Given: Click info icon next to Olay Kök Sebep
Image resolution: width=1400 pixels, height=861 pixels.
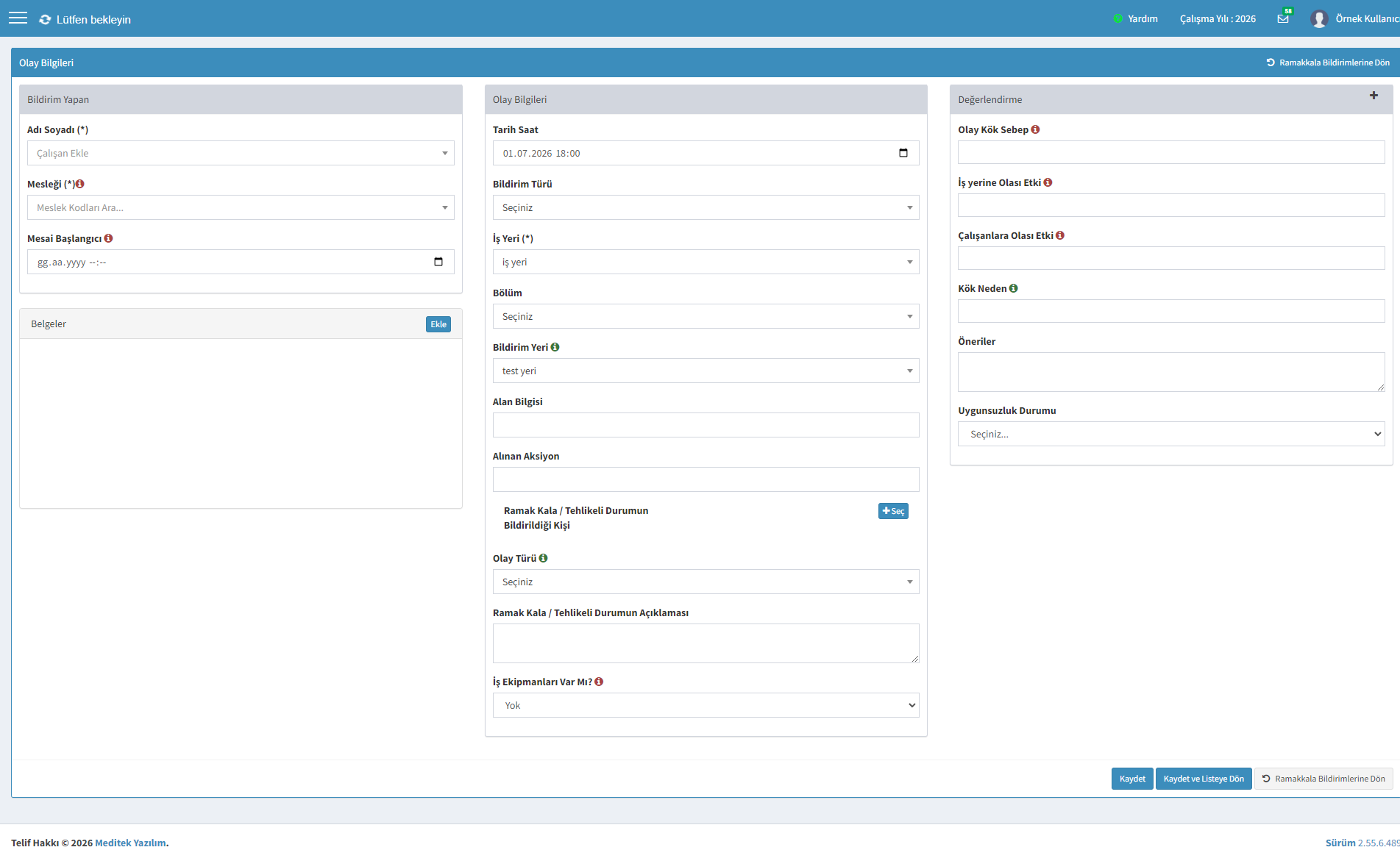Looking at the screenshot, I should pos(1035,129).
